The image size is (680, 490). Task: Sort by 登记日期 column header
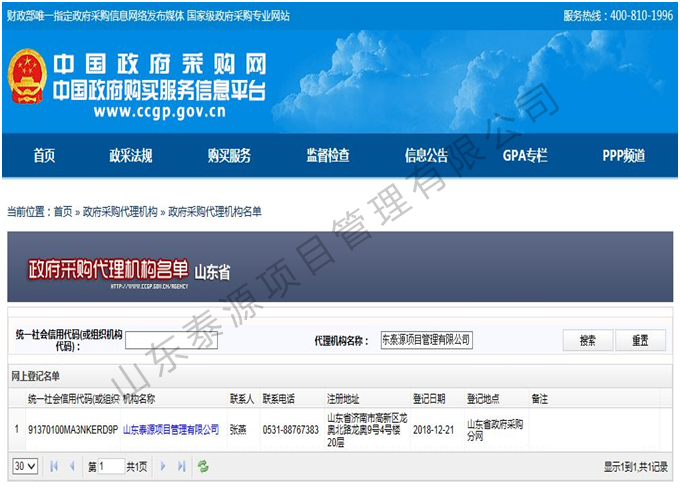[429, 399]
